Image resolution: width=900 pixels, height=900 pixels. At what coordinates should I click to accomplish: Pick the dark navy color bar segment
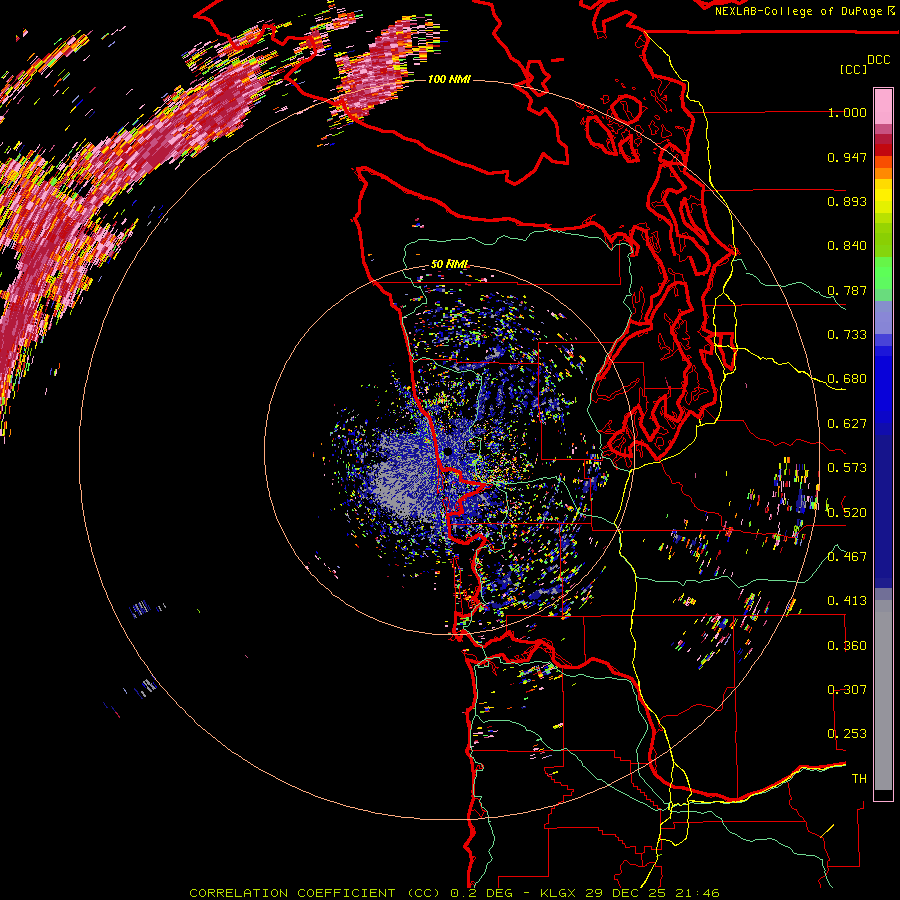tap(883, 505)
